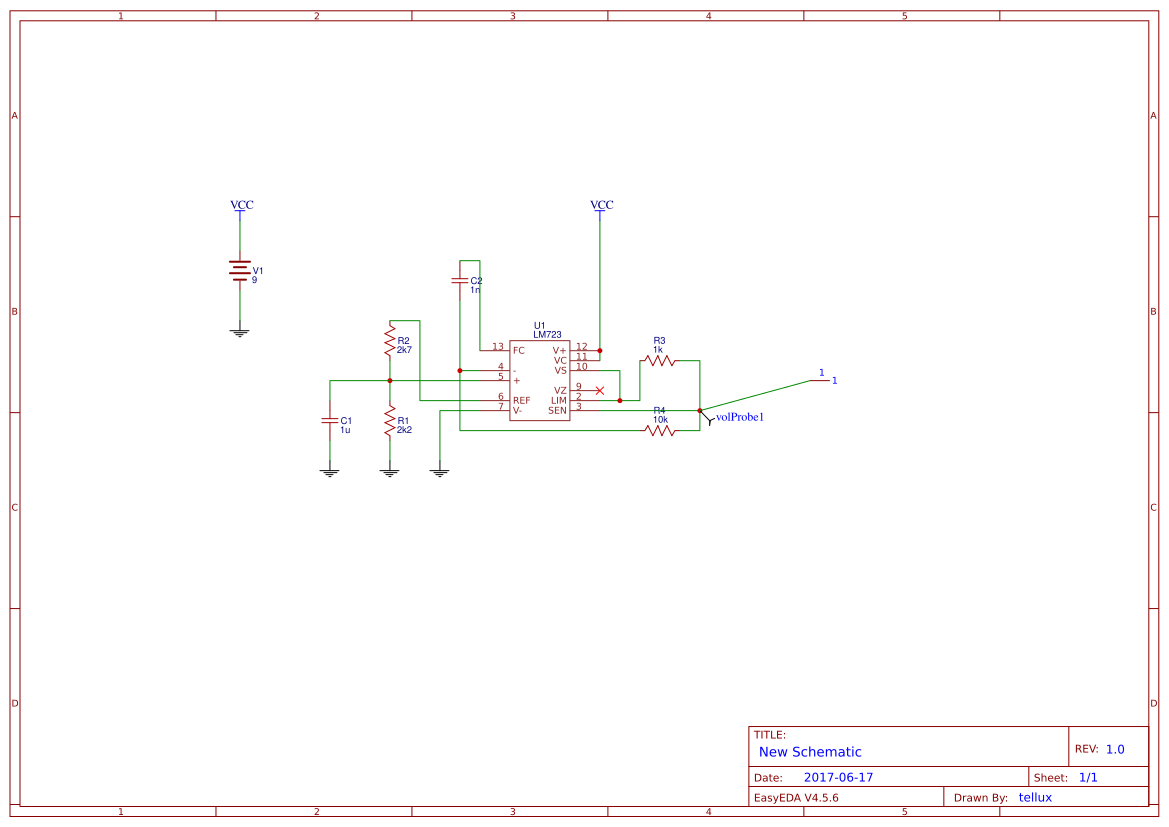Screen dimensions: 1169x827
Task: Select capacitor C1 labeled 1u
Action: [x=330, y=422]
